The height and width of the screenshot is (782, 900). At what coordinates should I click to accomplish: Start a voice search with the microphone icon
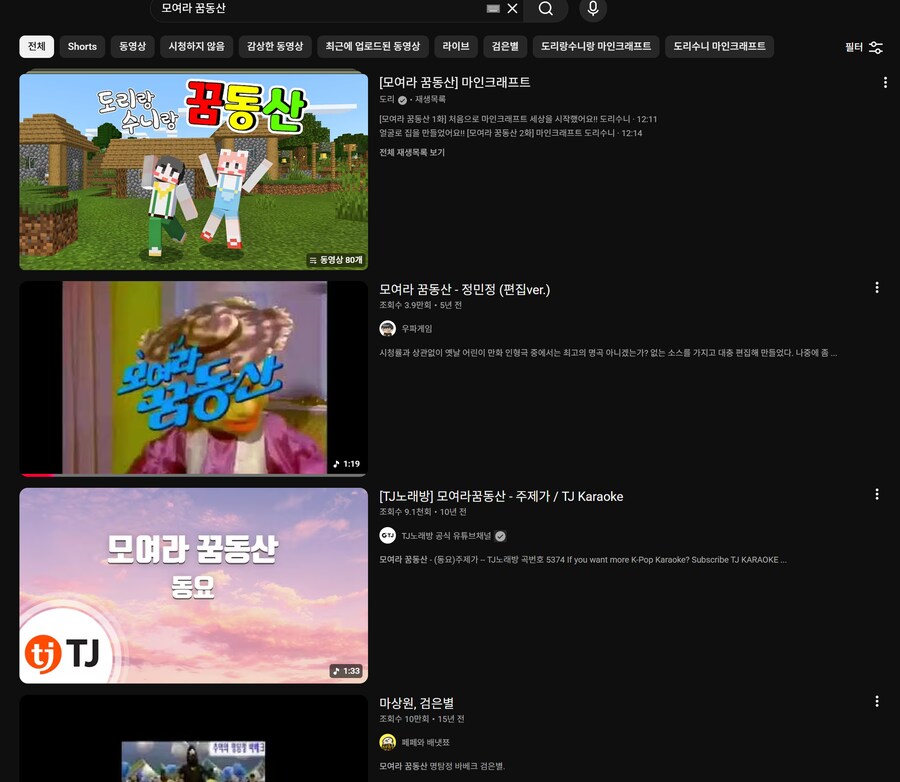(x=595, y=10)
